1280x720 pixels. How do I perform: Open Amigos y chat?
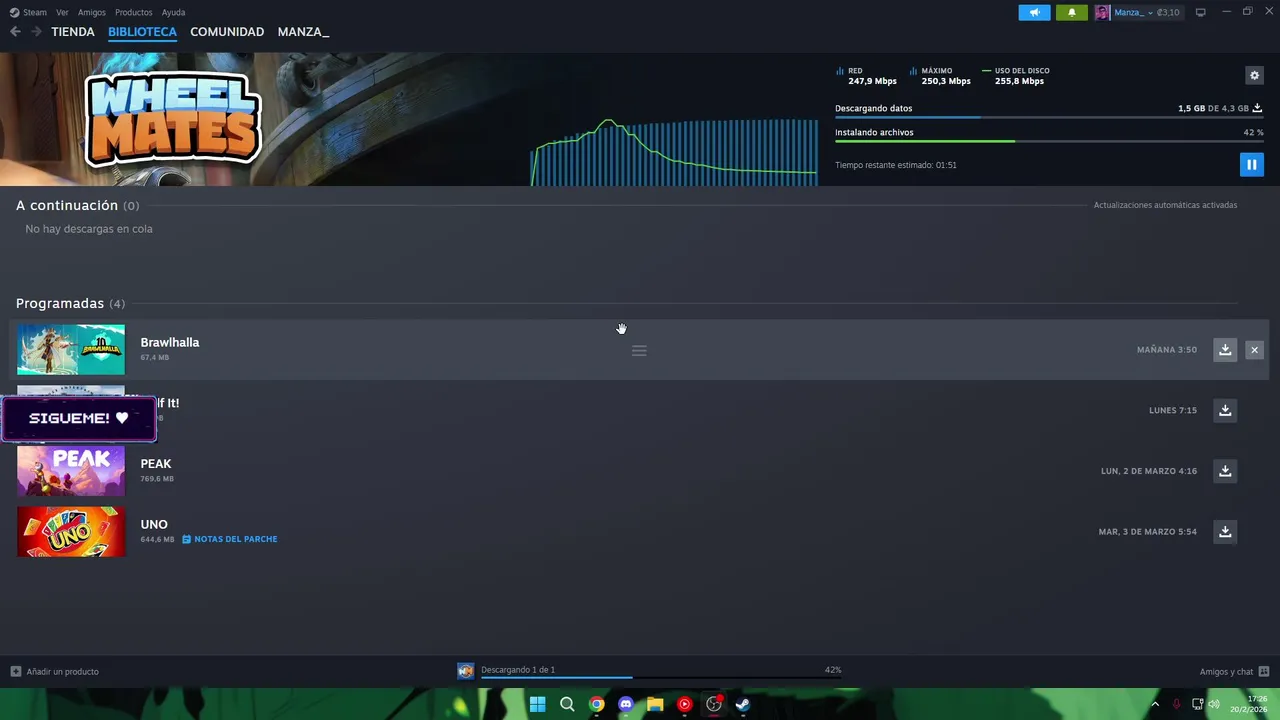[1235, 671]
